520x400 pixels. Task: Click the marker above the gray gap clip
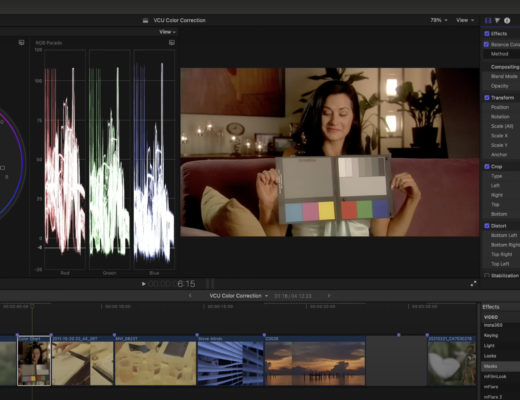399,334
